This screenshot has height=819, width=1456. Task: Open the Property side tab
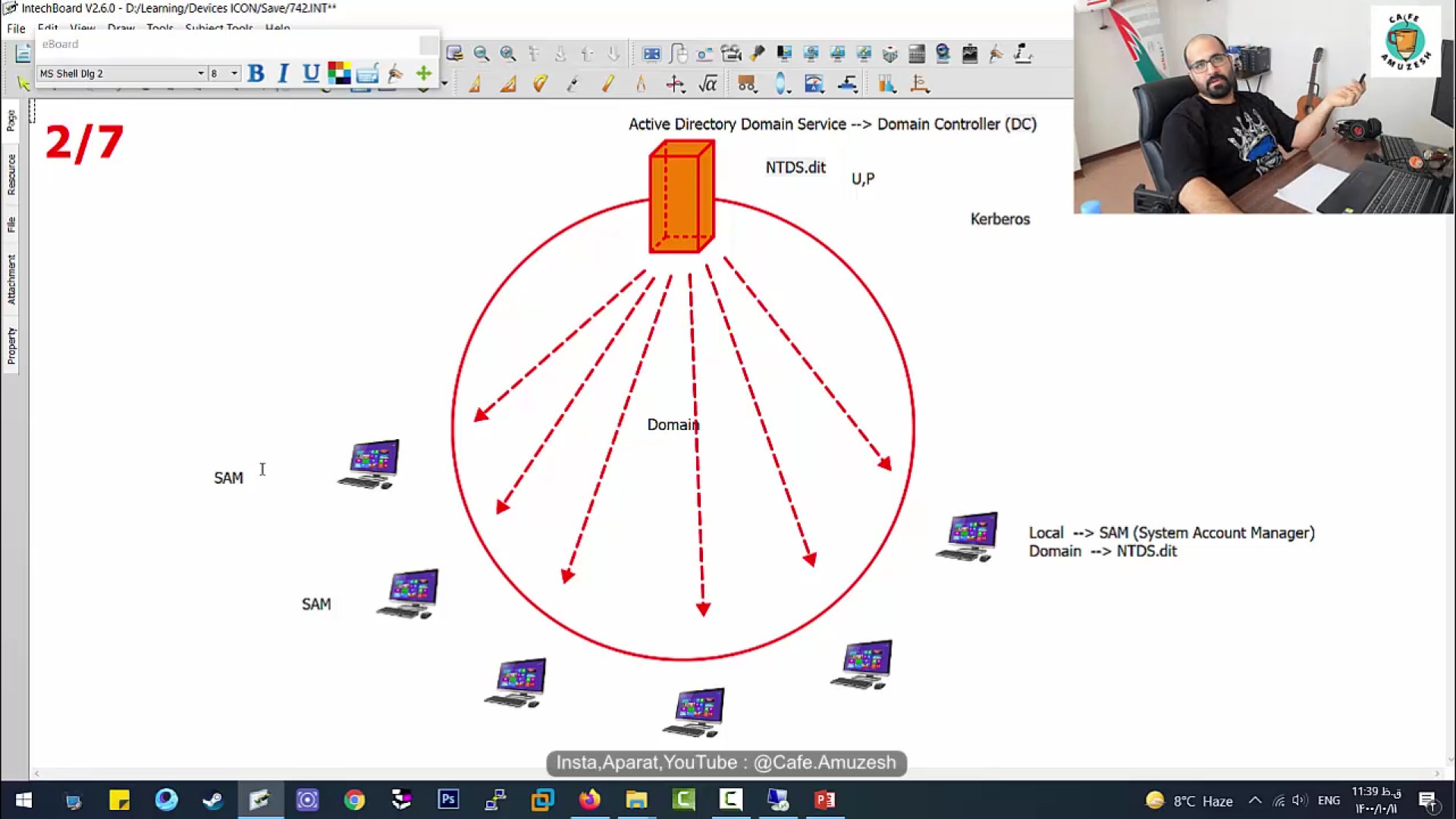click(11, 346)
